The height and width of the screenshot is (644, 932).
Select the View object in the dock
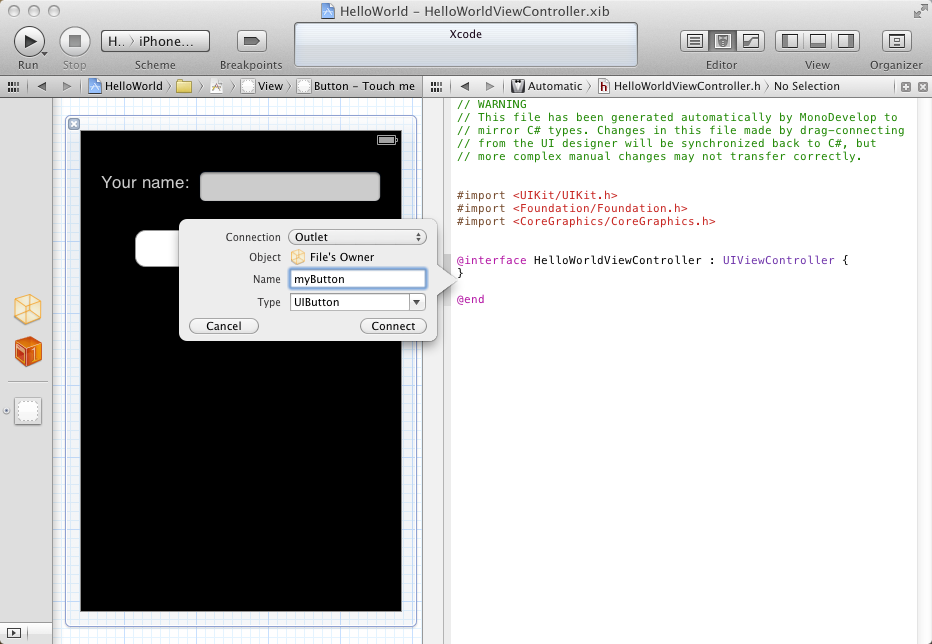click(x=28, y=410)
